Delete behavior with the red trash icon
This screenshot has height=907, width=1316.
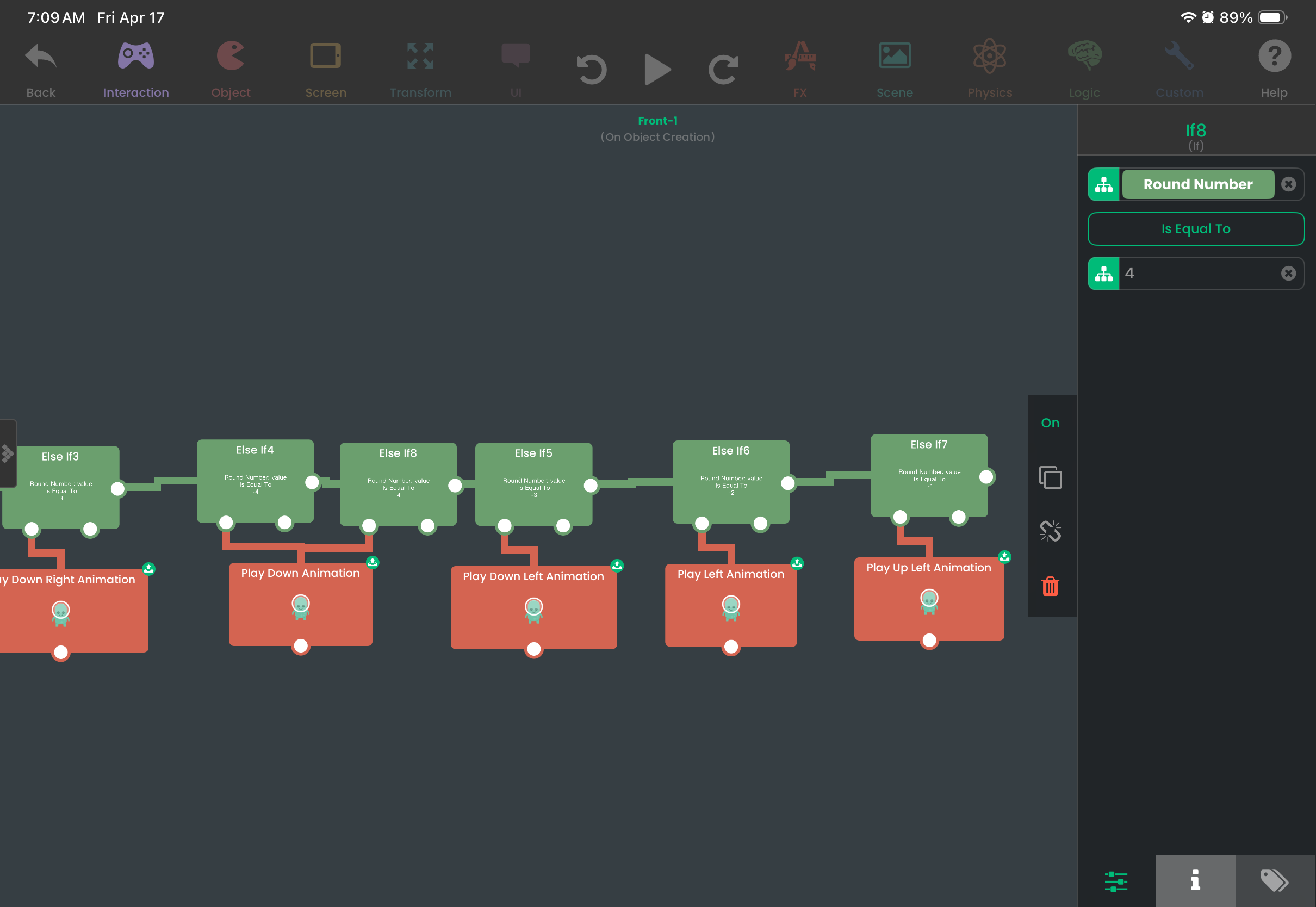[x=1050, y=586]
